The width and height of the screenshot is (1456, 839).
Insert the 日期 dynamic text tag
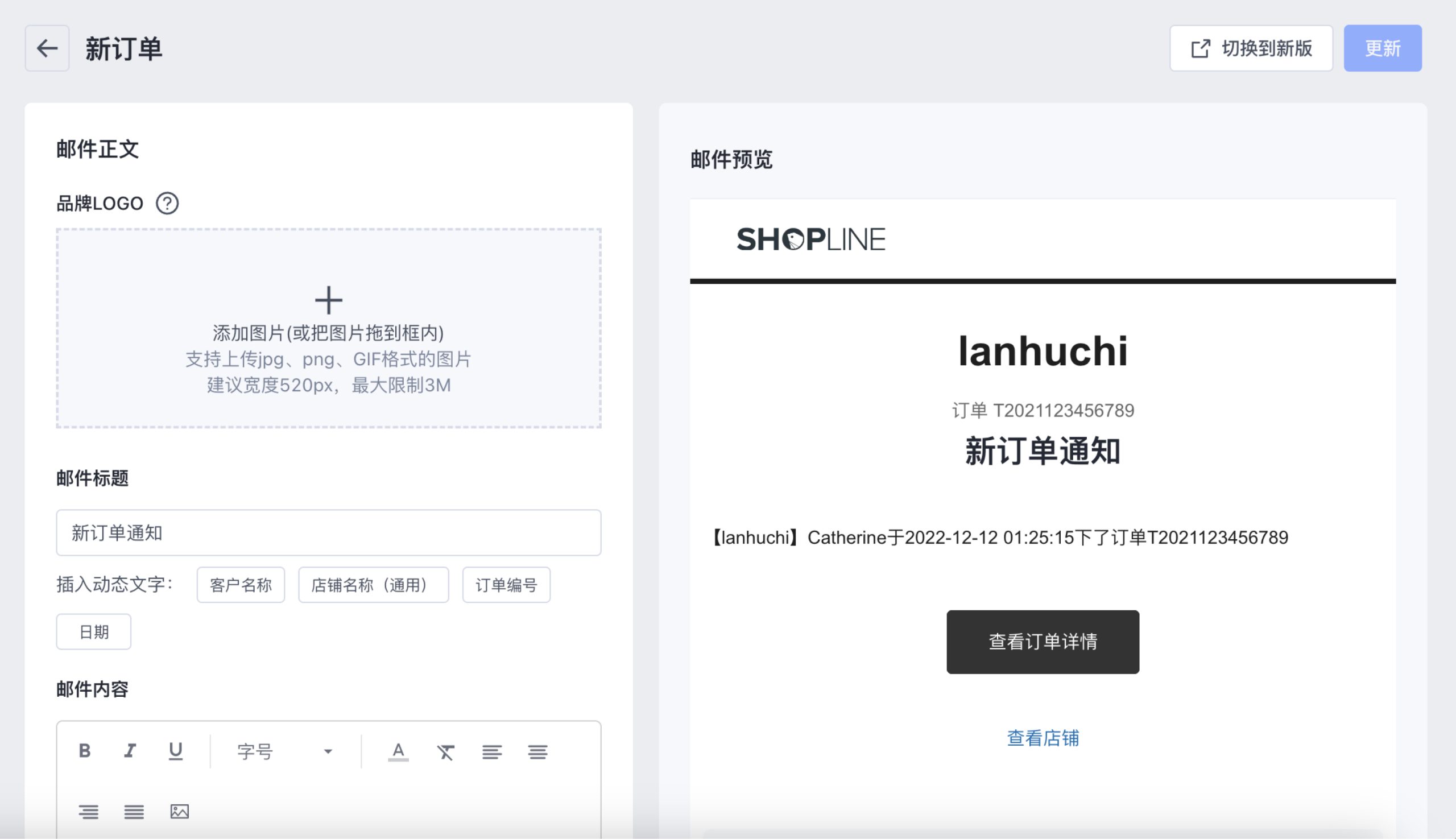[x=93, y=632]
